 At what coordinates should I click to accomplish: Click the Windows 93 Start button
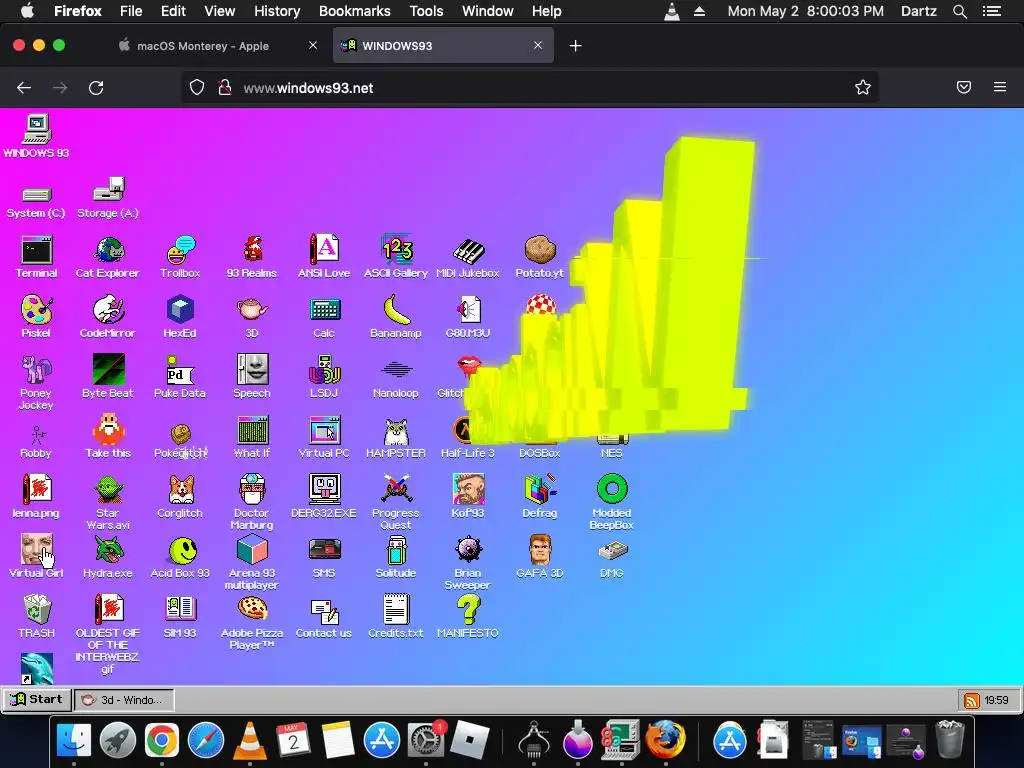37,699
